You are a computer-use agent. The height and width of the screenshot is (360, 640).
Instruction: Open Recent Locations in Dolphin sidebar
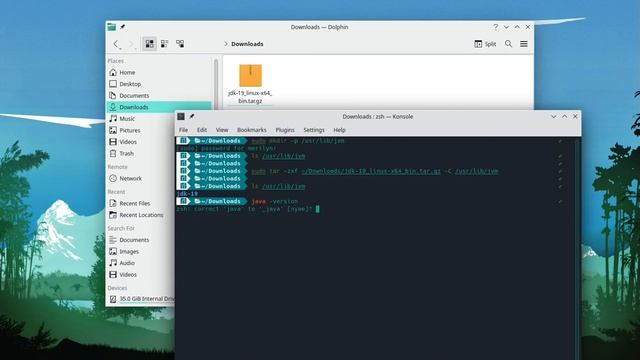141,215
